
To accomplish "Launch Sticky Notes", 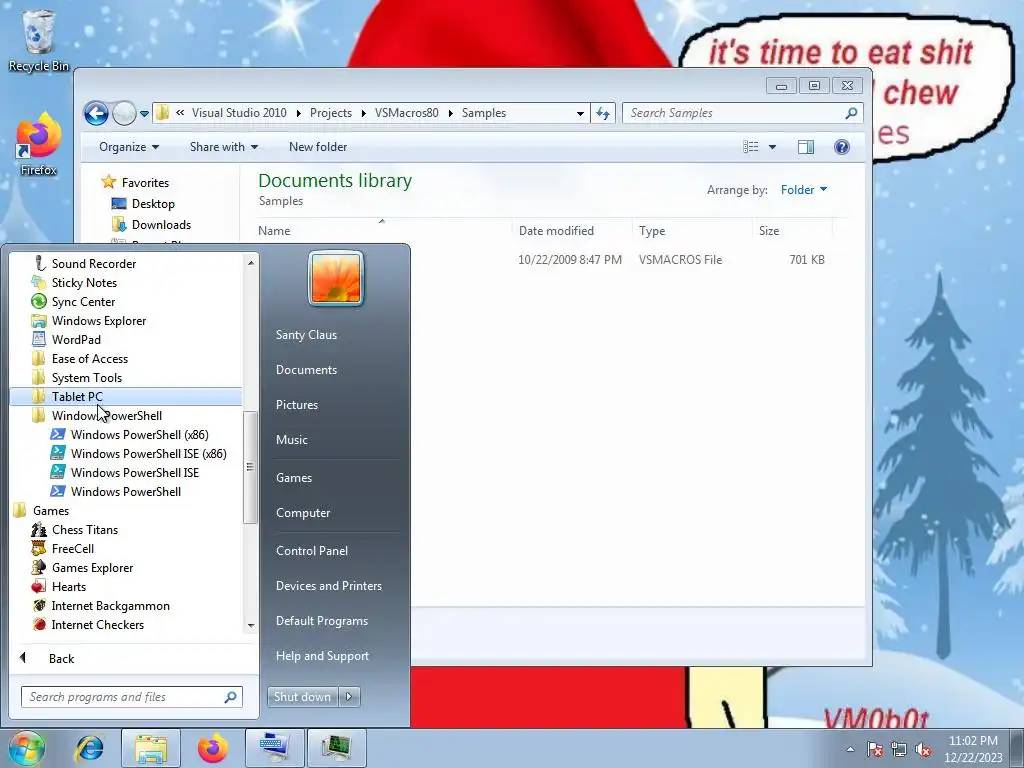I will point(84,283).
